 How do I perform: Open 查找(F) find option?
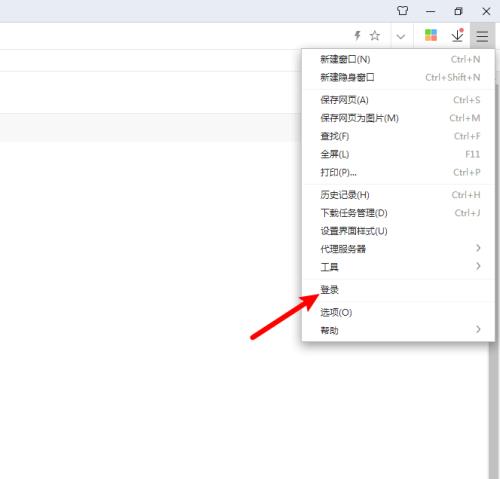click(x=398, y=136)
